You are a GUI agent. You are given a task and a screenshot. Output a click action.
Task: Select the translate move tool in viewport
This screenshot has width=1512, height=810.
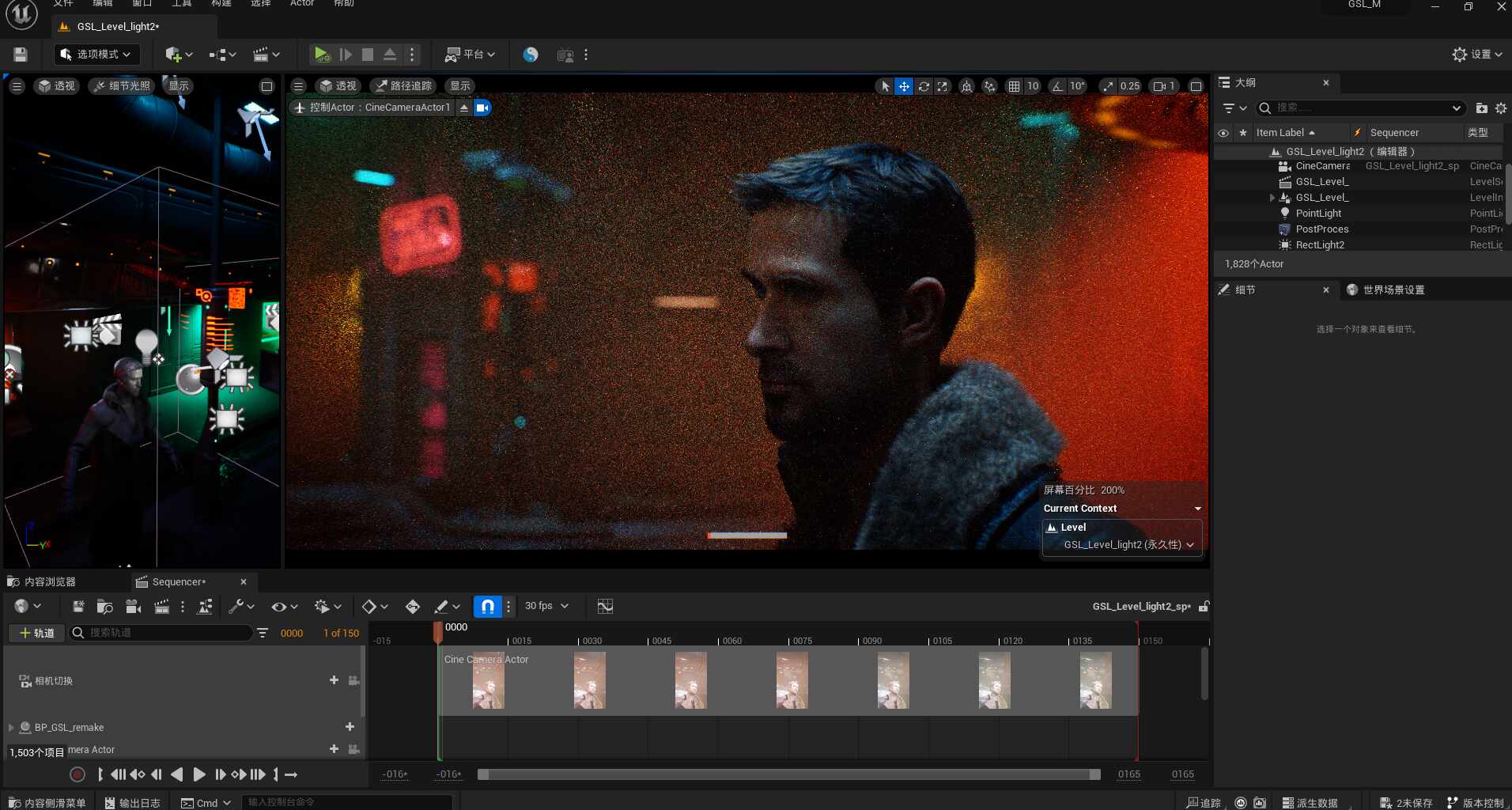pos(904,86)
